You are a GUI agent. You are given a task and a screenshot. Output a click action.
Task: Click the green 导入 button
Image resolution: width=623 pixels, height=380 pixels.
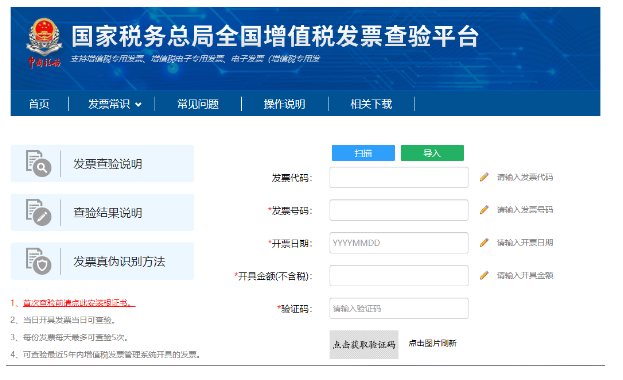tap(432, 153)
